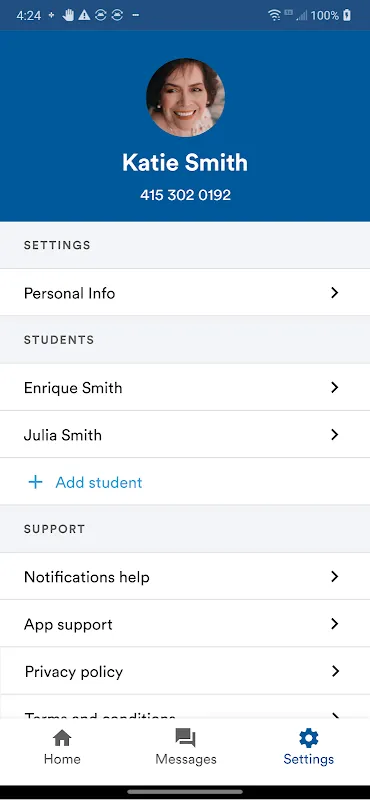Screen dimensions: 370x800
Task: Tap the battery icon in status bar
Action: click(347, 15)
